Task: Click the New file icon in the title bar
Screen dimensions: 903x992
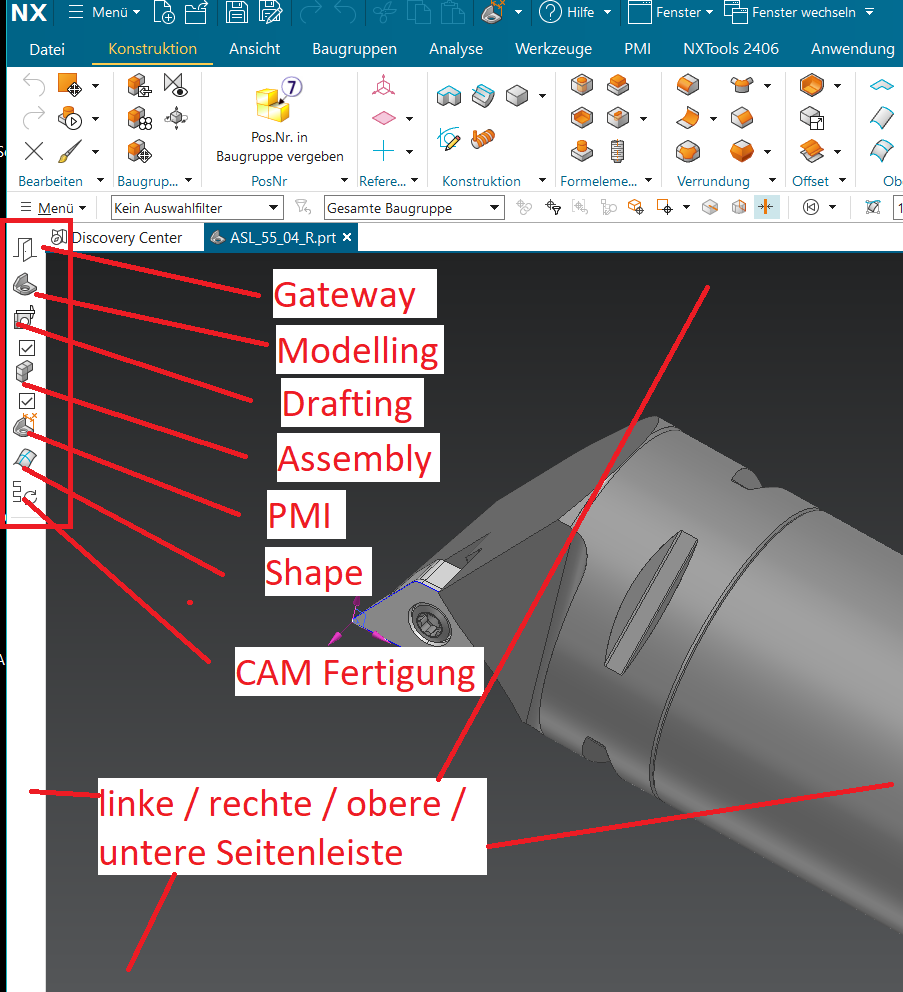Action: [x=165, y=12]
